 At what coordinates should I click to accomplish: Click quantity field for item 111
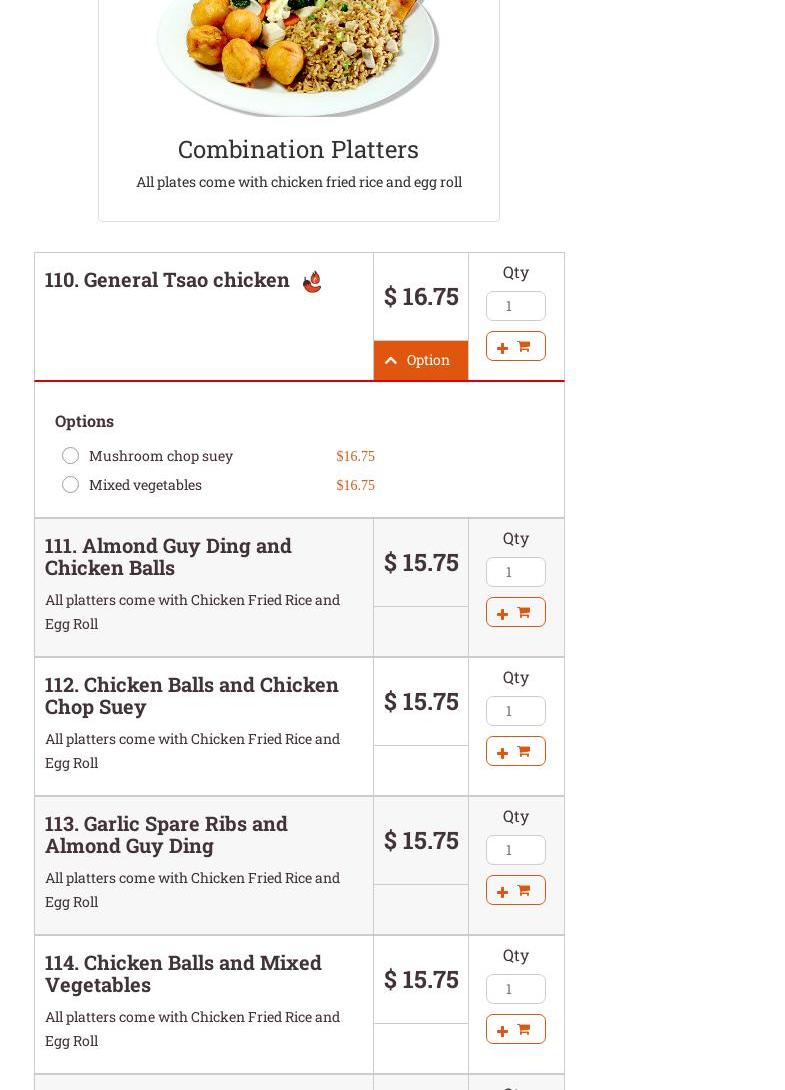(x=515, y=572)
